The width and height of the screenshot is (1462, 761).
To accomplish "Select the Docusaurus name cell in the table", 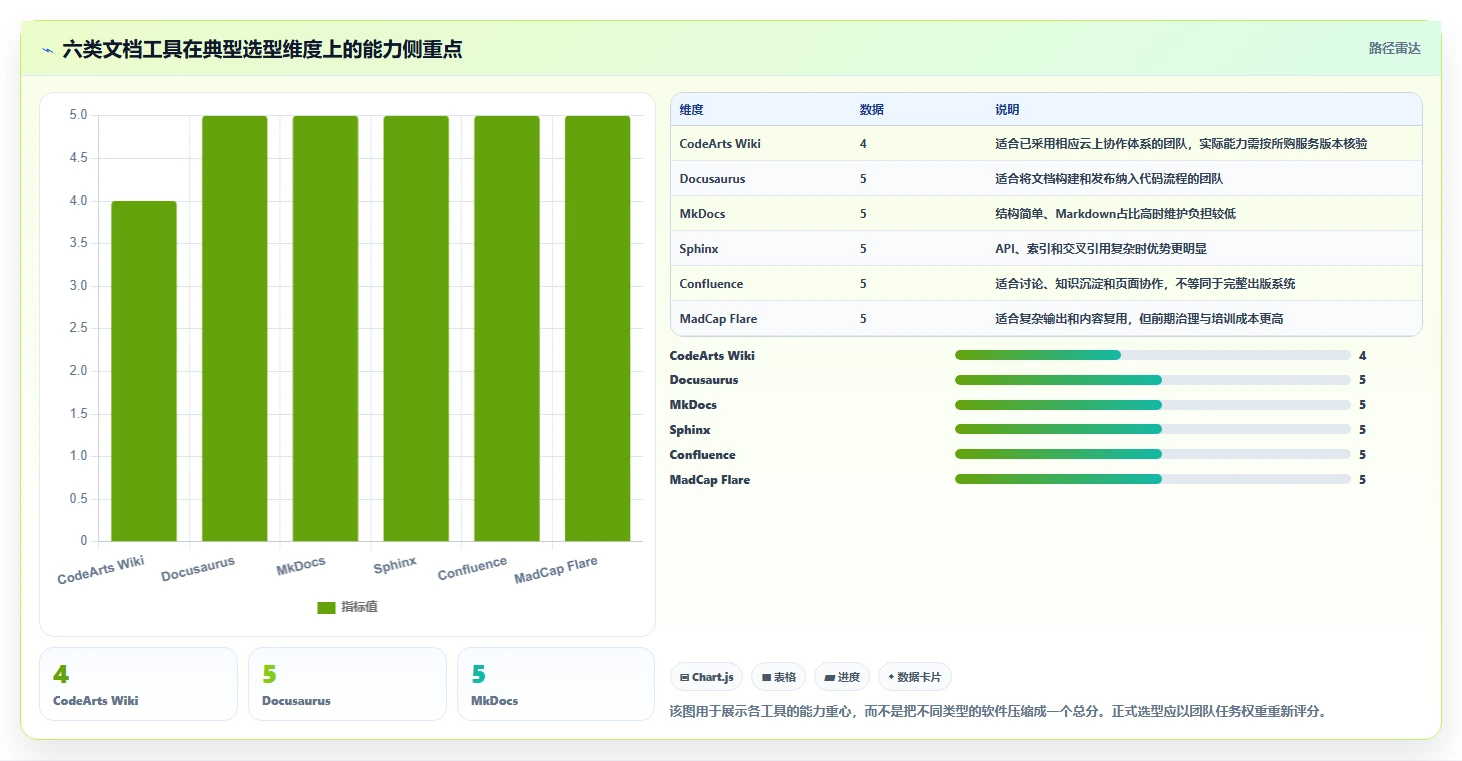I will pos(712,179).
